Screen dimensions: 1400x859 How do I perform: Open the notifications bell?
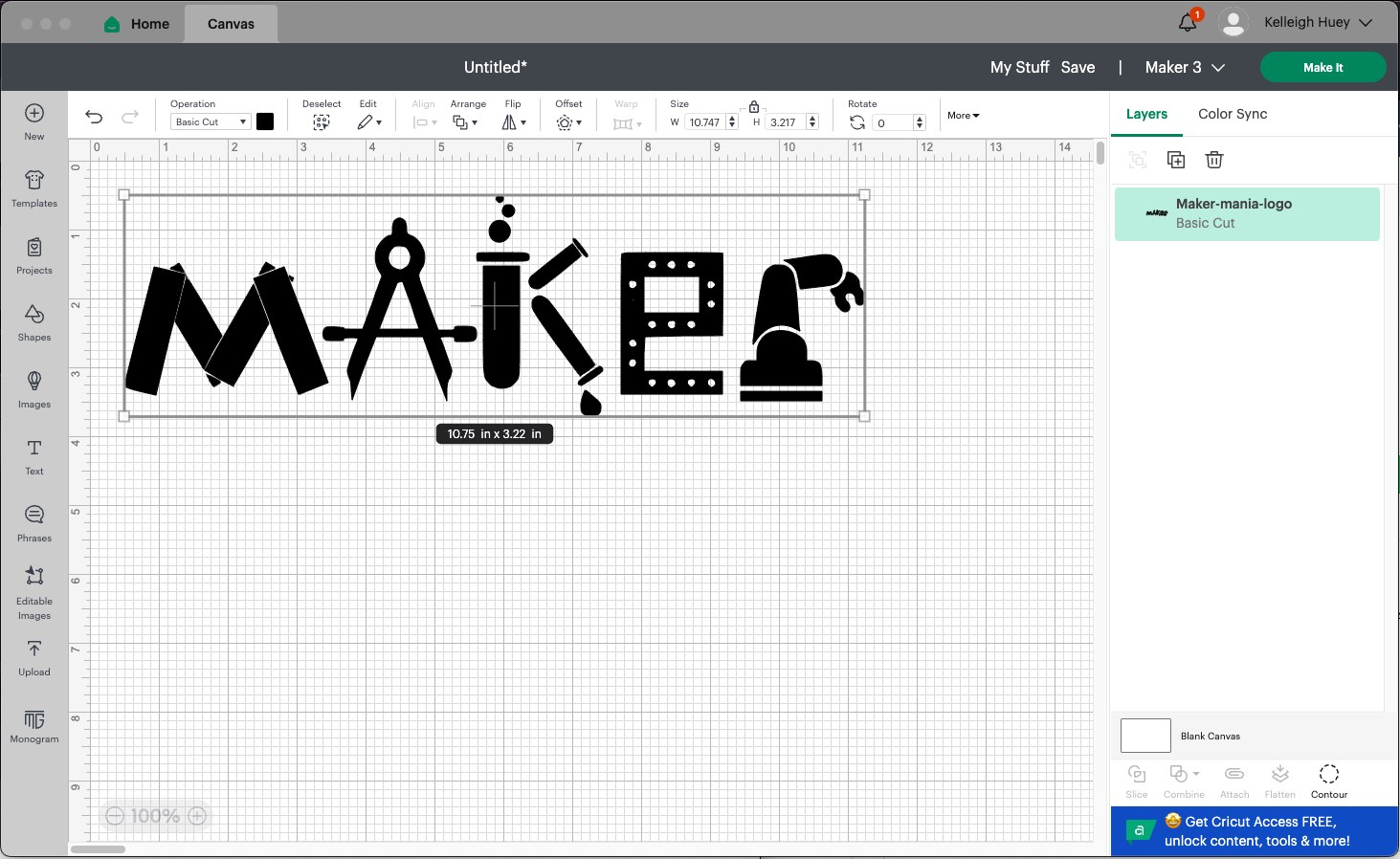pos(1189,21)
